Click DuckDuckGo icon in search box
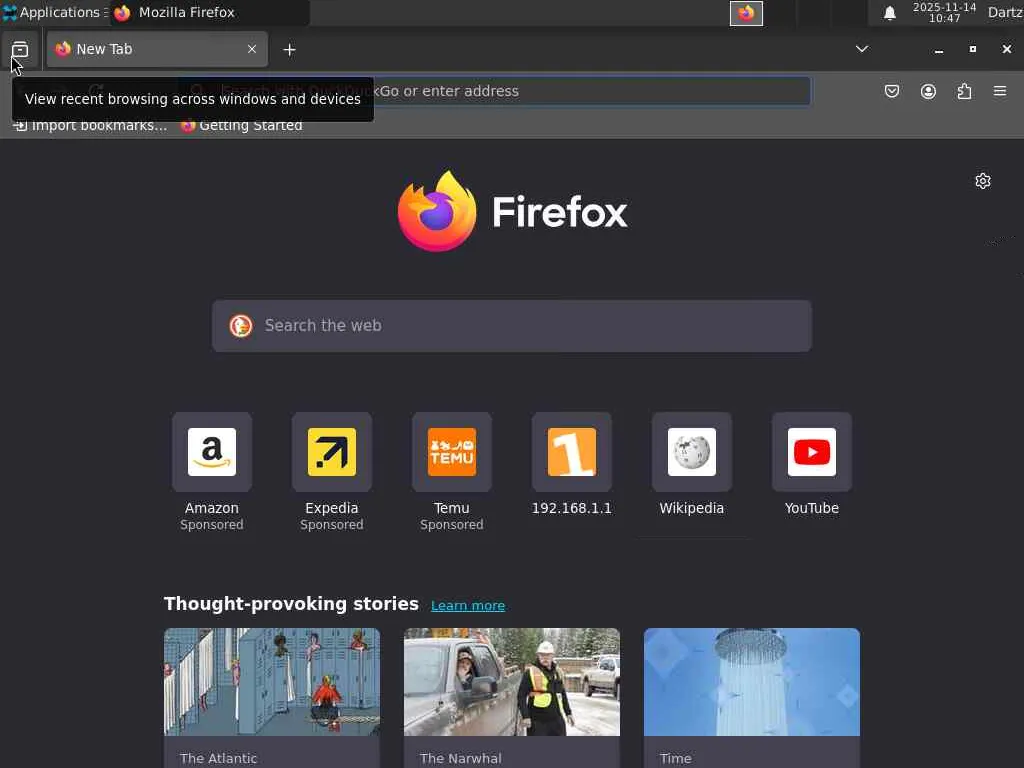 click(x=241, y=326)
